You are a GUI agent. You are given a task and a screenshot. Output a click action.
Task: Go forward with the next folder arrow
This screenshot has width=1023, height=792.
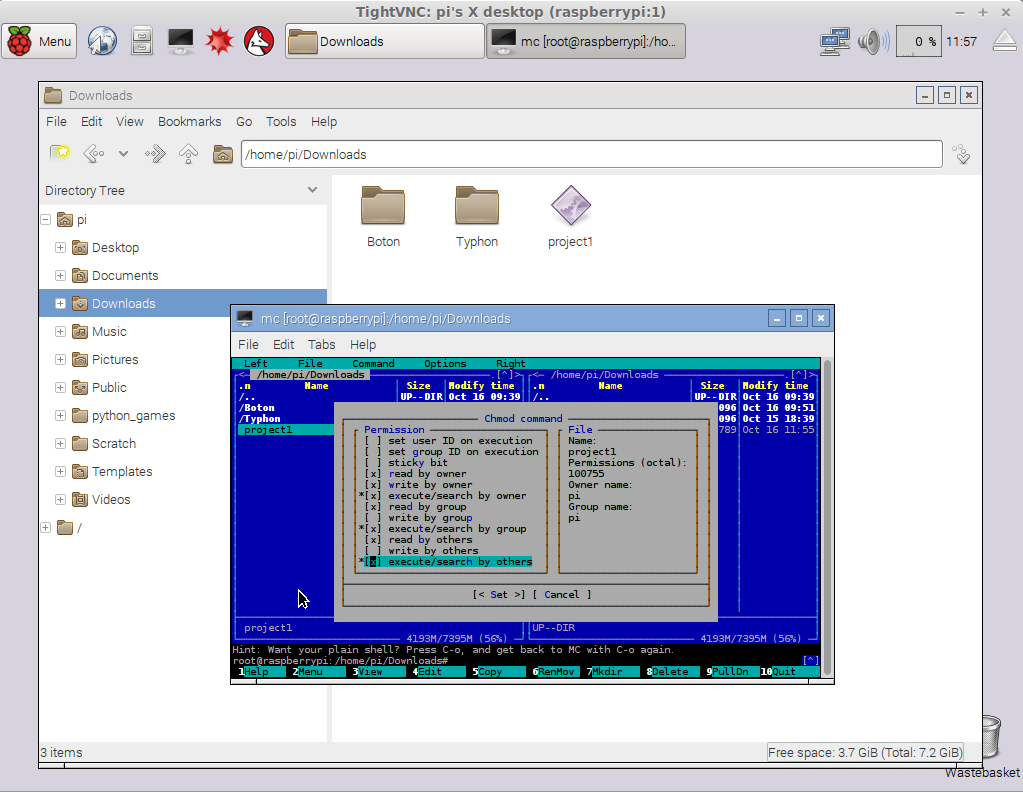coord(155,154)
